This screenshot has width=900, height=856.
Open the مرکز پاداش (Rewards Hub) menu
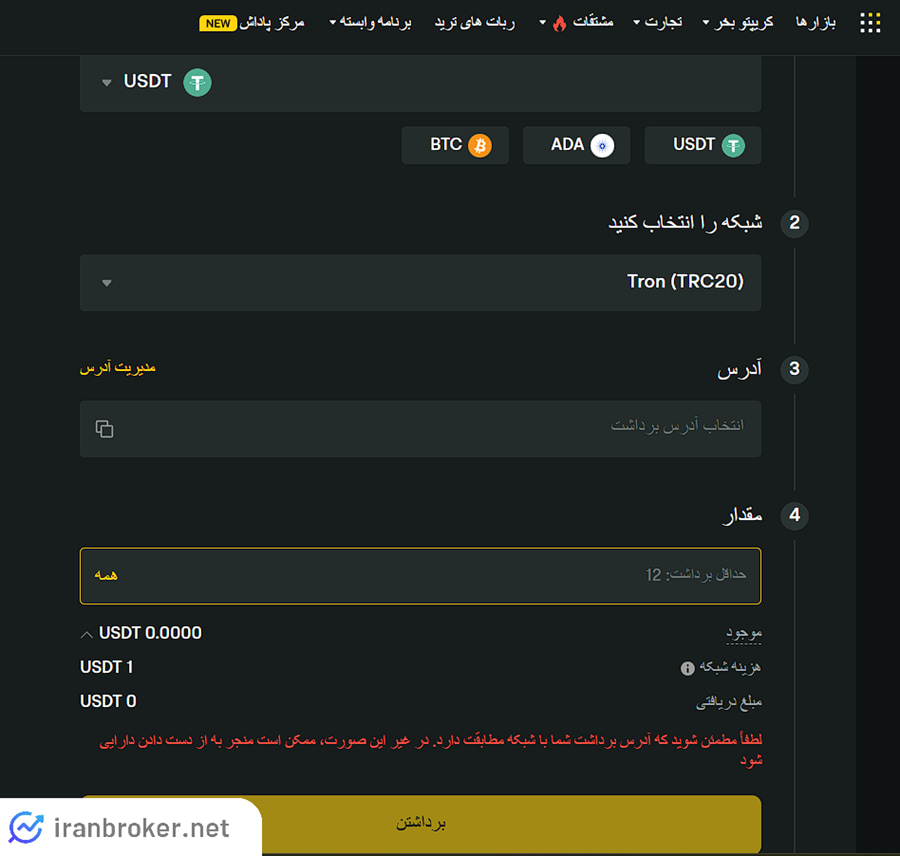[x=271, y=22]
